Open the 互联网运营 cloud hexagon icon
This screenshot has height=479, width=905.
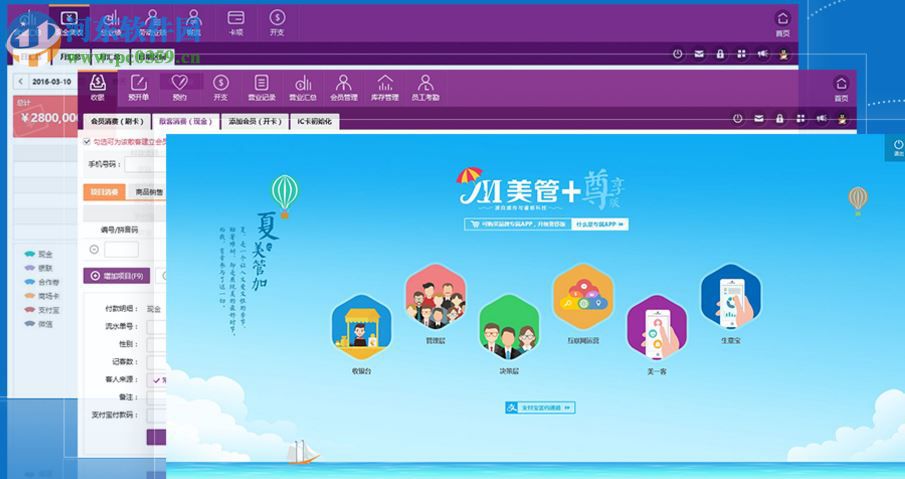click(x=583, y=295)
